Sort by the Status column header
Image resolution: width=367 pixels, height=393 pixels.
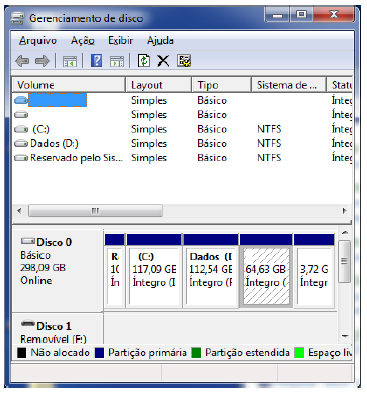point(340,85)
